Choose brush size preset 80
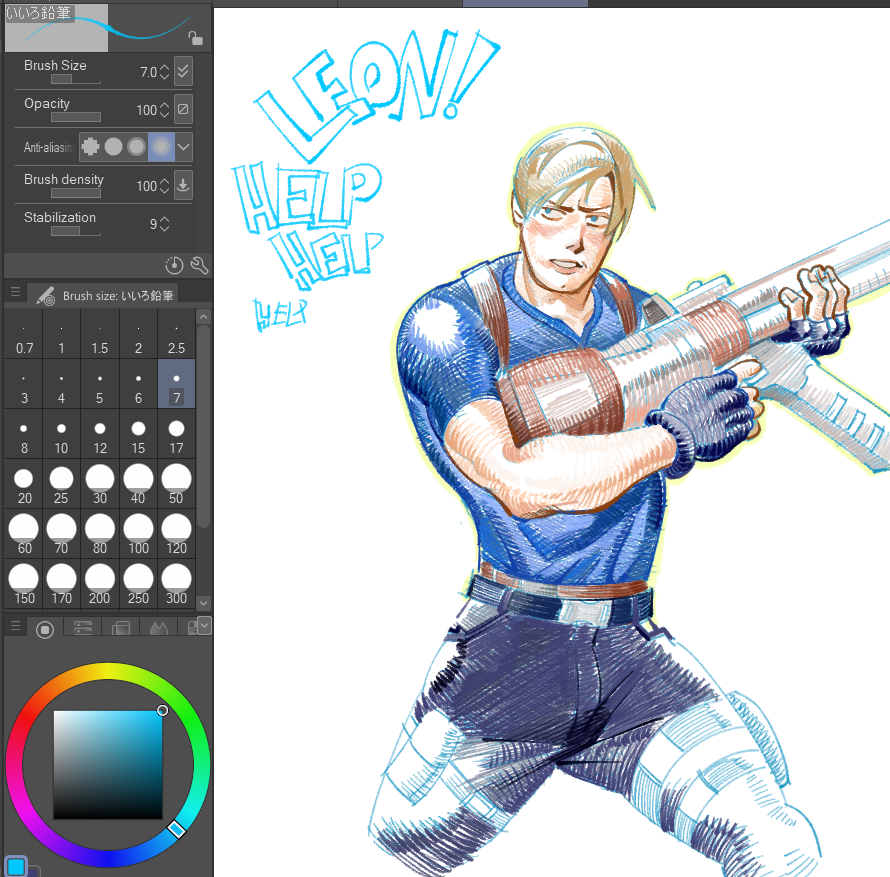 coord(100,534)
